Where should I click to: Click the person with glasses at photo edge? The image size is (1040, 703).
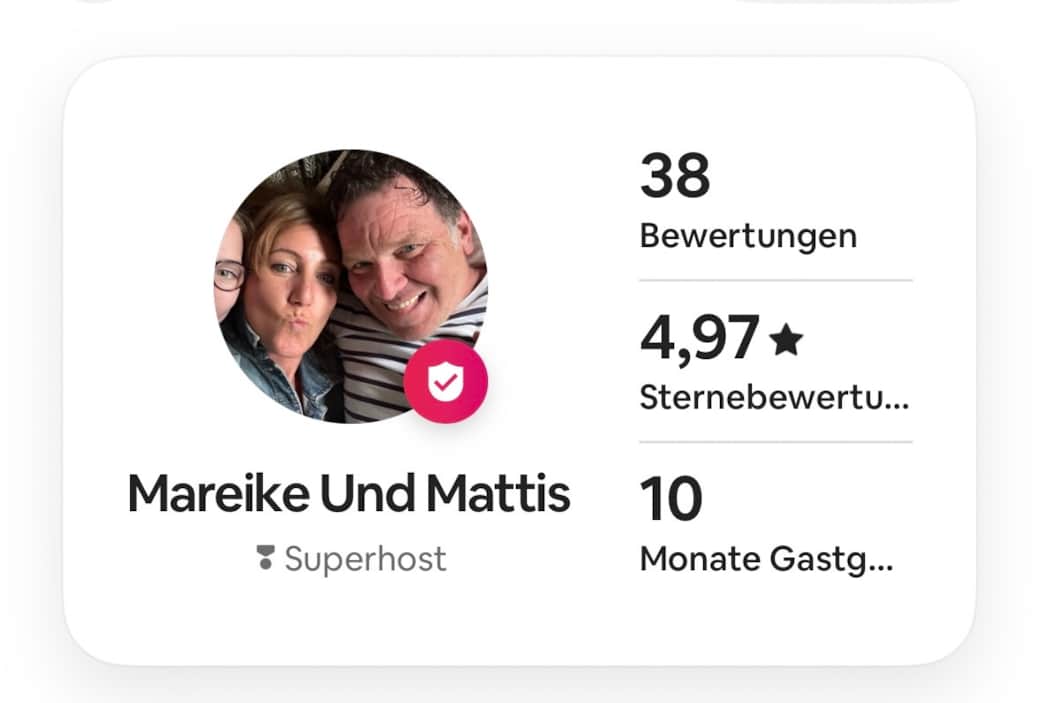(x=228, y=275)
